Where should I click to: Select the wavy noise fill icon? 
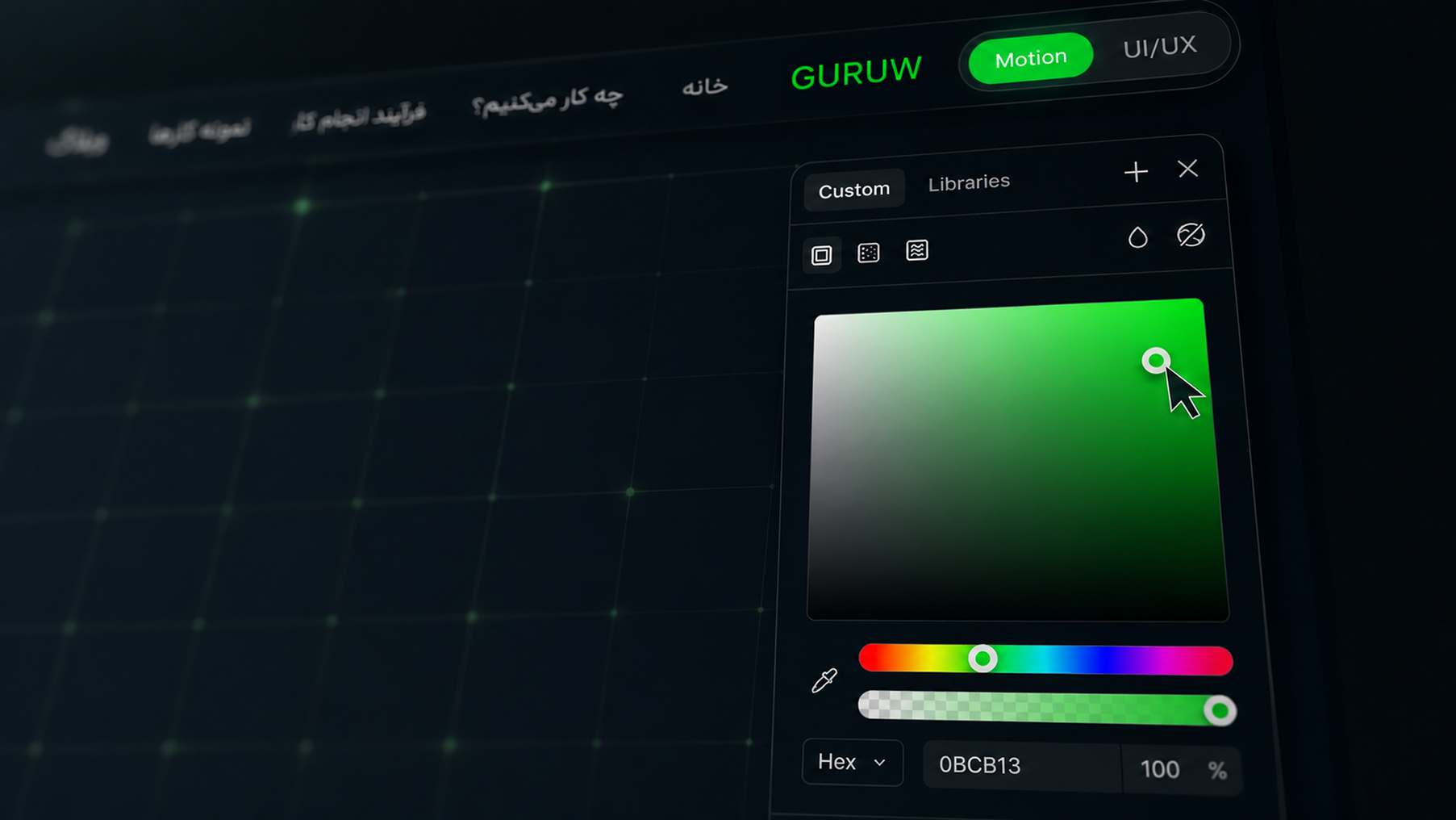(917, 250)
